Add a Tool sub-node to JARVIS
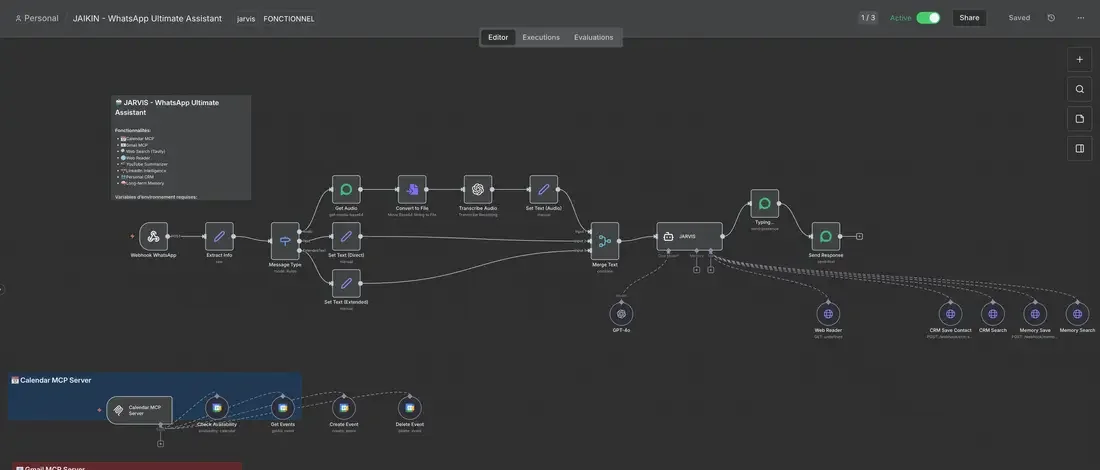The image size is (1100, 470). pos(711,269)
